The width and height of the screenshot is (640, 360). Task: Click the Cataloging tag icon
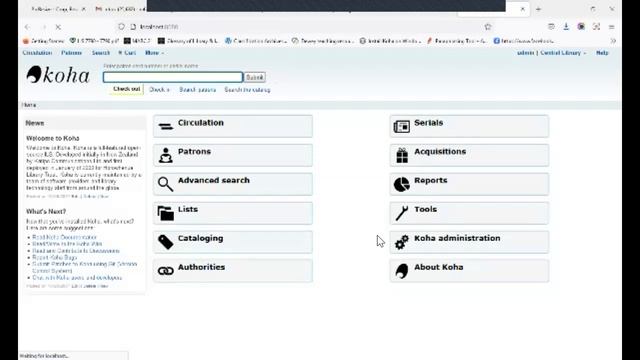pyautogui.click(x=166, y=242)
